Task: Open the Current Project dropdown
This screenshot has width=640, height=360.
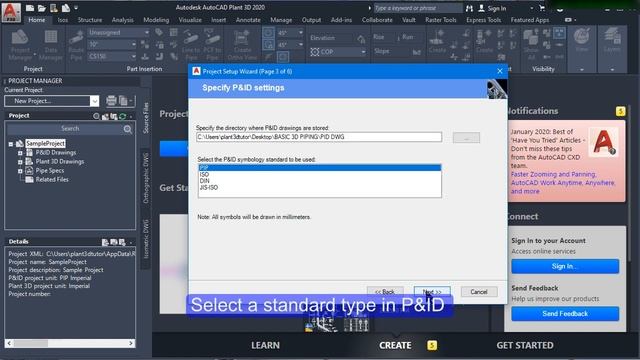Action: click(94, 101)
